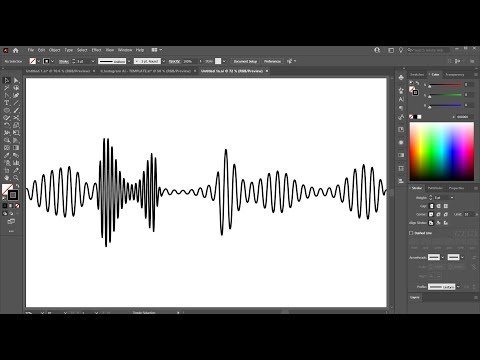Swap fill and stroke in toolbar
This screenshot has height=360, width=480.
point(17,186)
